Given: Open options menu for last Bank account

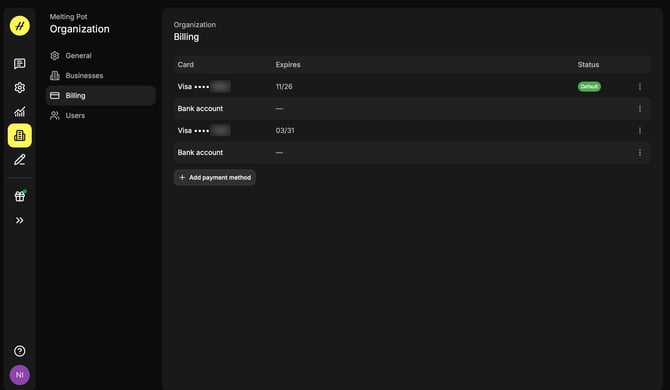Looking at the screenshot, I should pos(640,152).
